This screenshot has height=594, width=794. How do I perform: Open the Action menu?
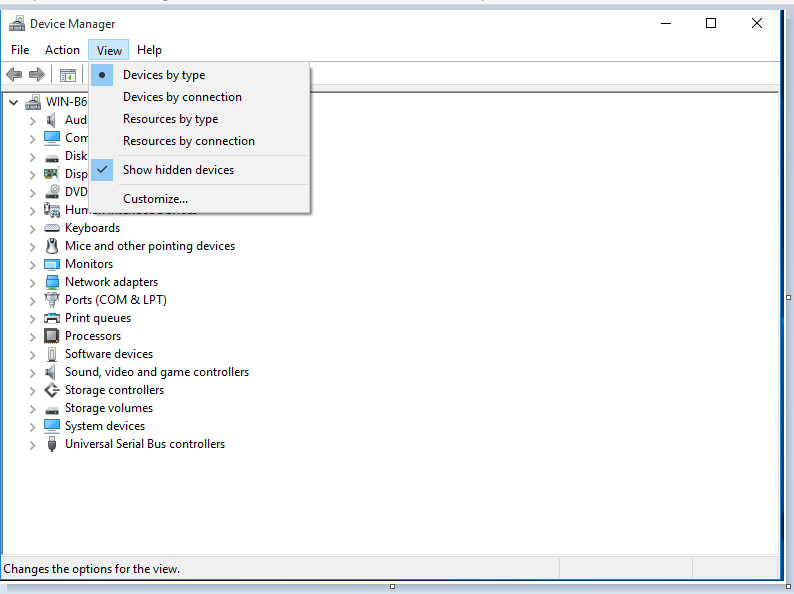[62, 50]
